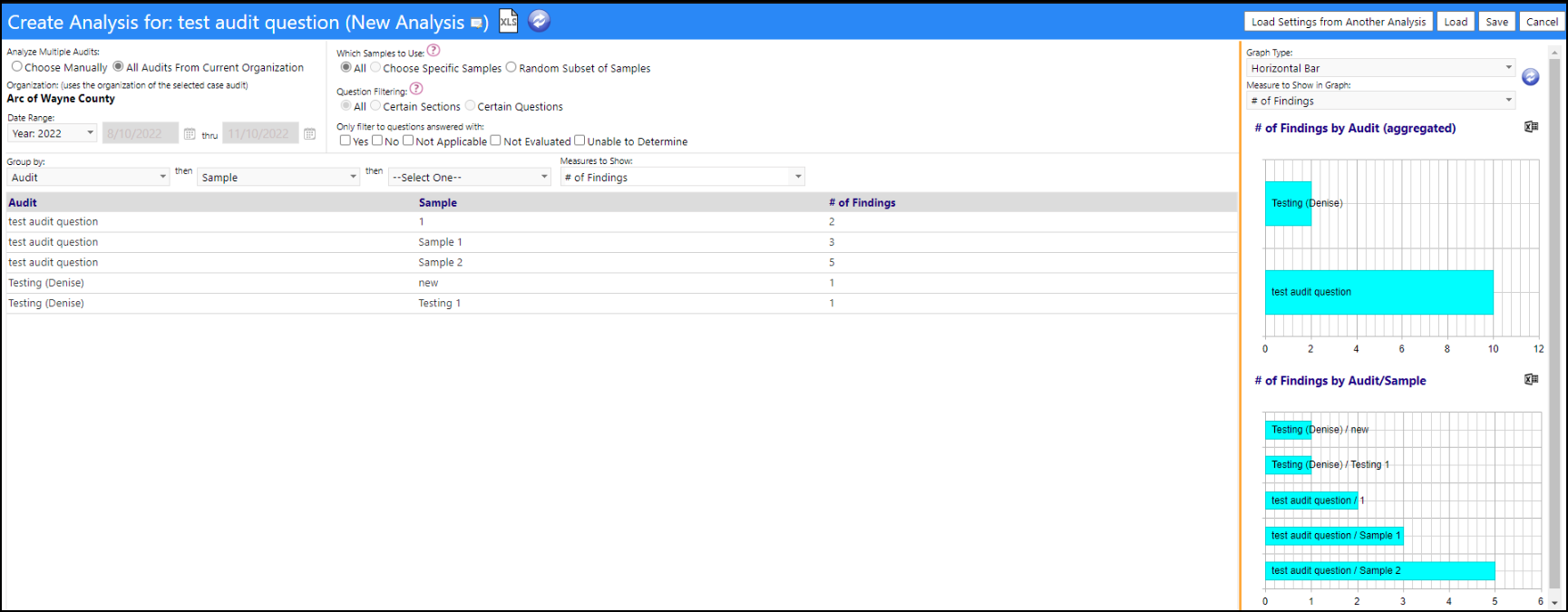Click Load Settings from Another Analysis button
Screen dimensions: 1568x612
coord(1339,22)
